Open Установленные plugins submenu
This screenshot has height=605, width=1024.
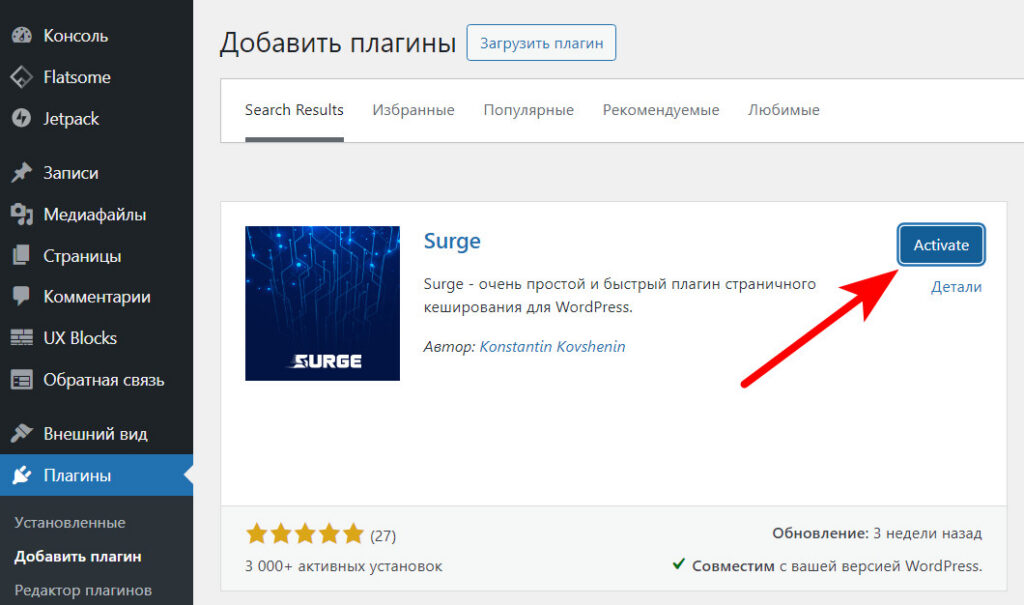70,523
